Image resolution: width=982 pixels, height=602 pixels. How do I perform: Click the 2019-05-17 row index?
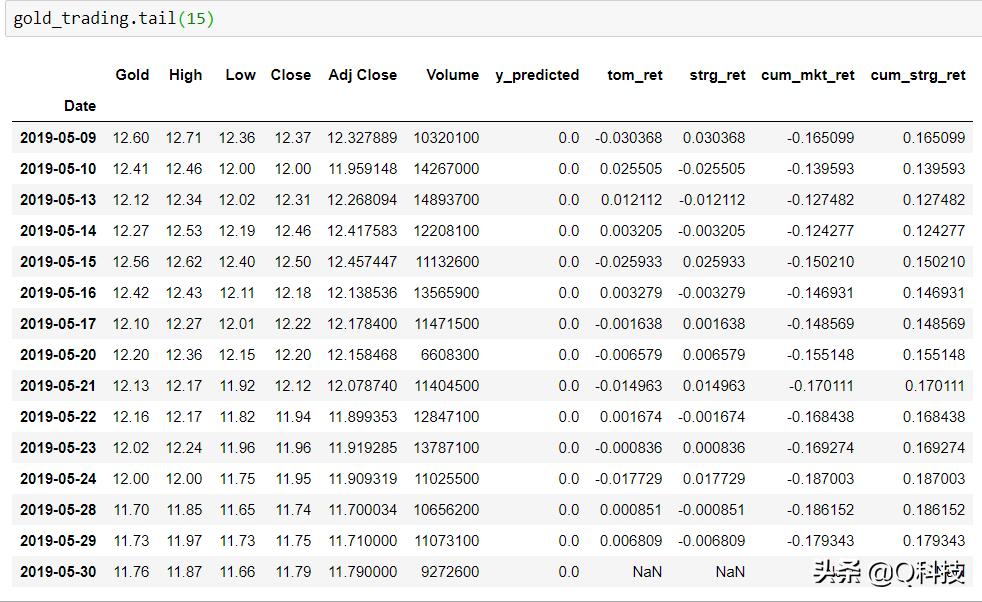[58, 324]
